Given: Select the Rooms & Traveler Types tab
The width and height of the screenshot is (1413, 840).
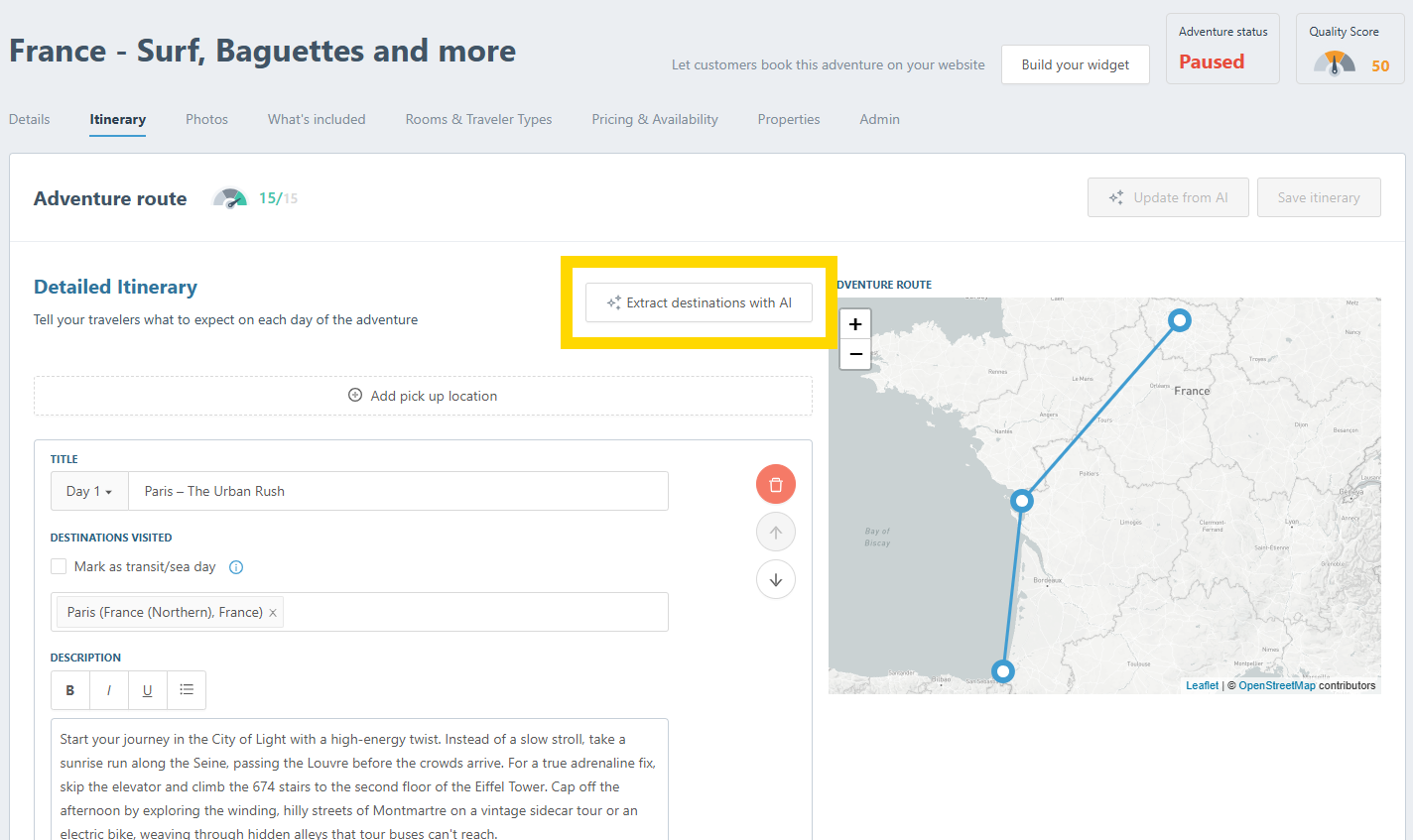Looking at the screenshot, I should click(479, 119).
